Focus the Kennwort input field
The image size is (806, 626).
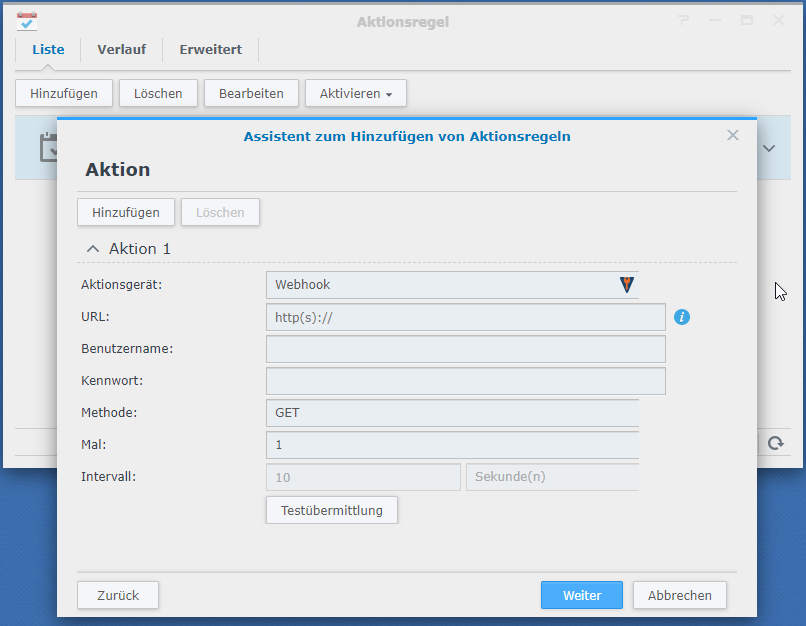[x=466, y=381]
